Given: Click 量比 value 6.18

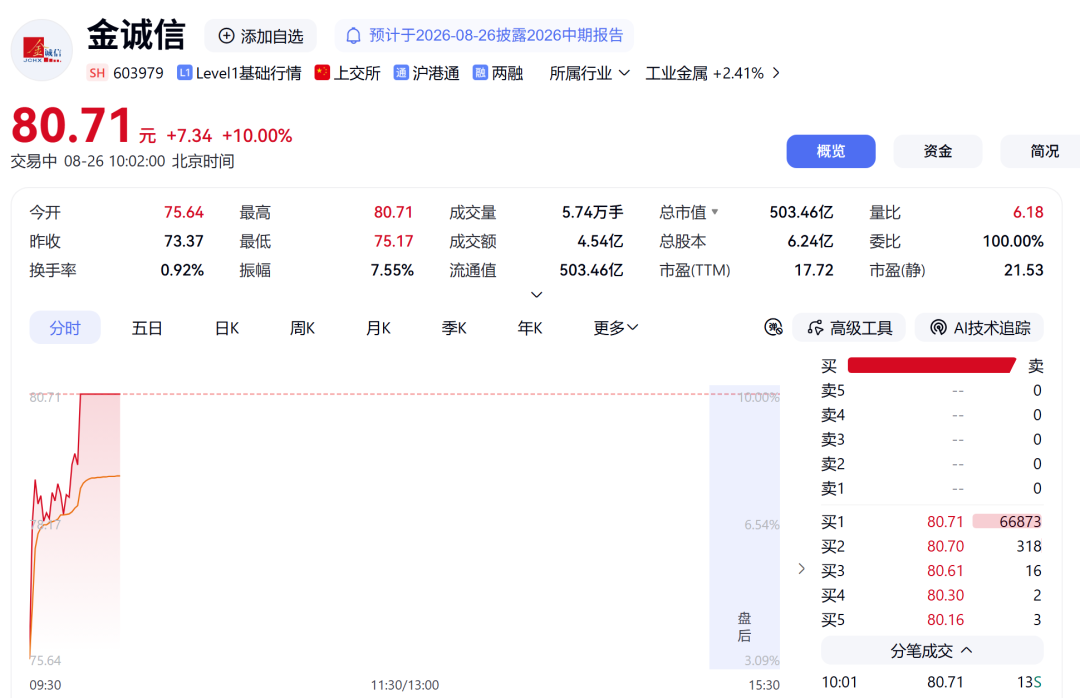Looking at the screenshot, I should pyautogui.click(x=1028, y=212).
